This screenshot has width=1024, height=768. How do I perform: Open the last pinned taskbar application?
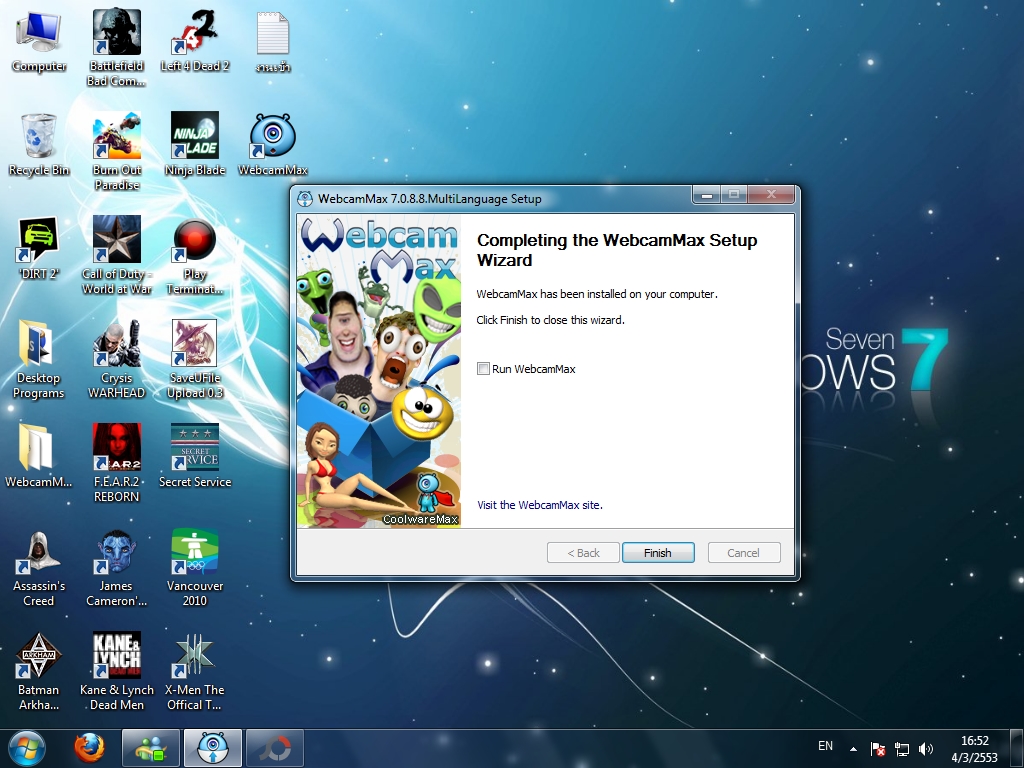(275, 748)
